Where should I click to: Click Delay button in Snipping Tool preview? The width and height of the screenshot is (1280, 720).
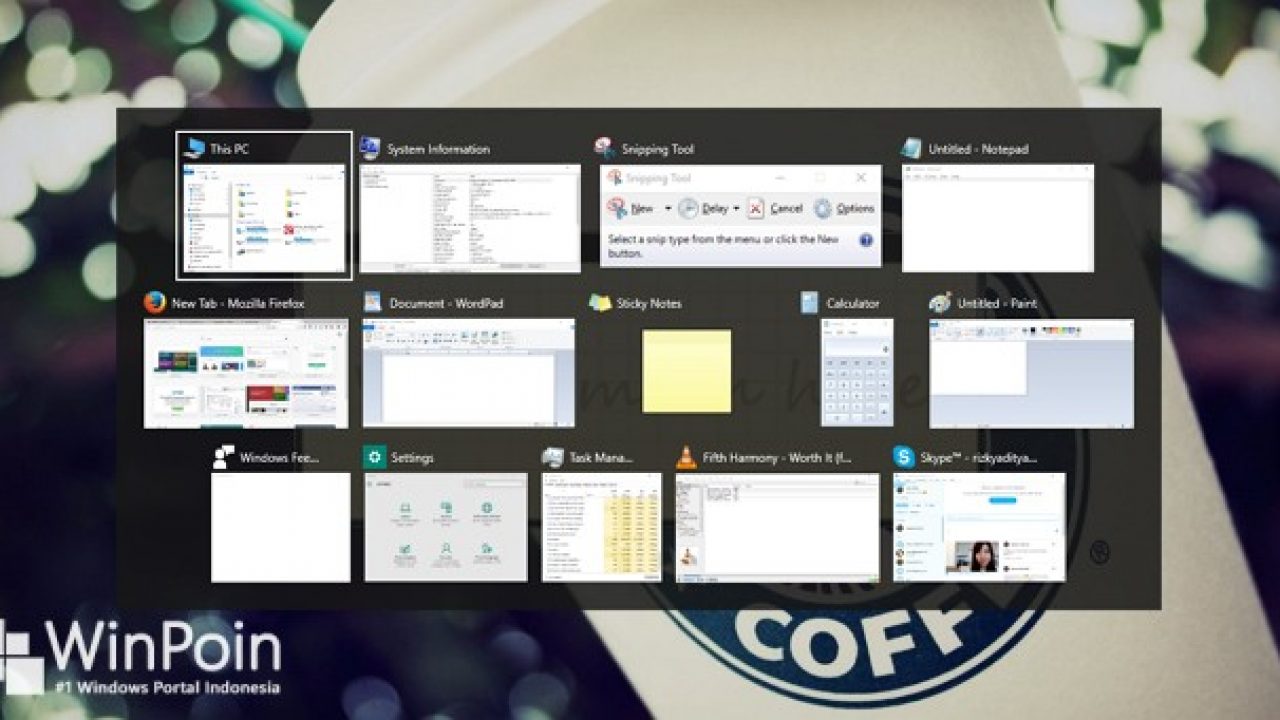[x=702, y=208]
